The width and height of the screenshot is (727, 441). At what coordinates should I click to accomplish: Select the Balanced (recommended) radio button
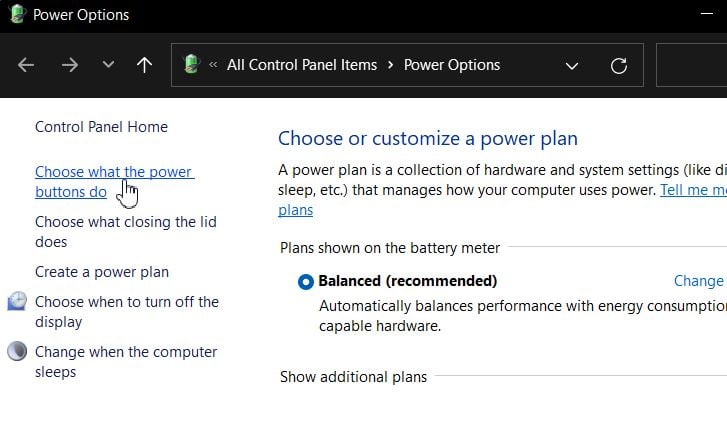306,281
